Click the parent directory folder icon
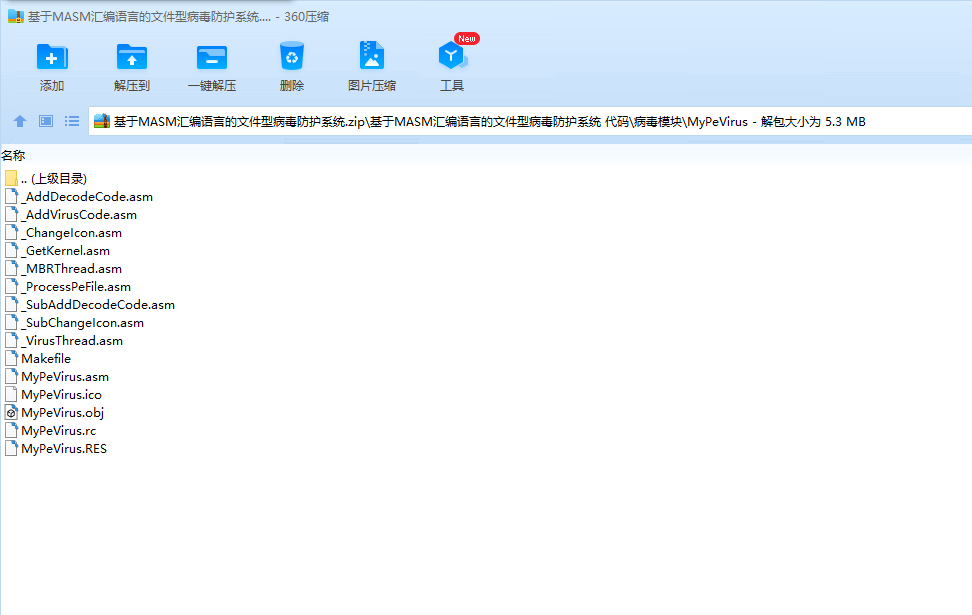This screenshot has height=615, width=972. point(11,179)
